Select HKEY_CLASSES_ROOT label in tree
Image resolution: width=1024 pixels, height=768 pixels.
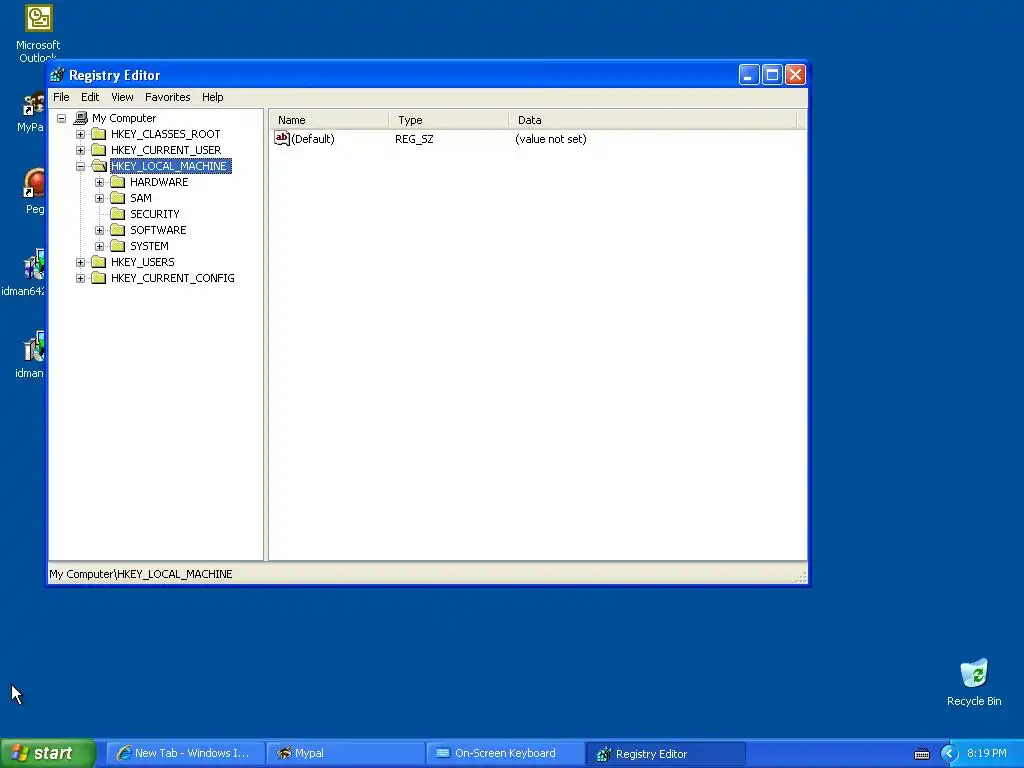tap(165, 134)
